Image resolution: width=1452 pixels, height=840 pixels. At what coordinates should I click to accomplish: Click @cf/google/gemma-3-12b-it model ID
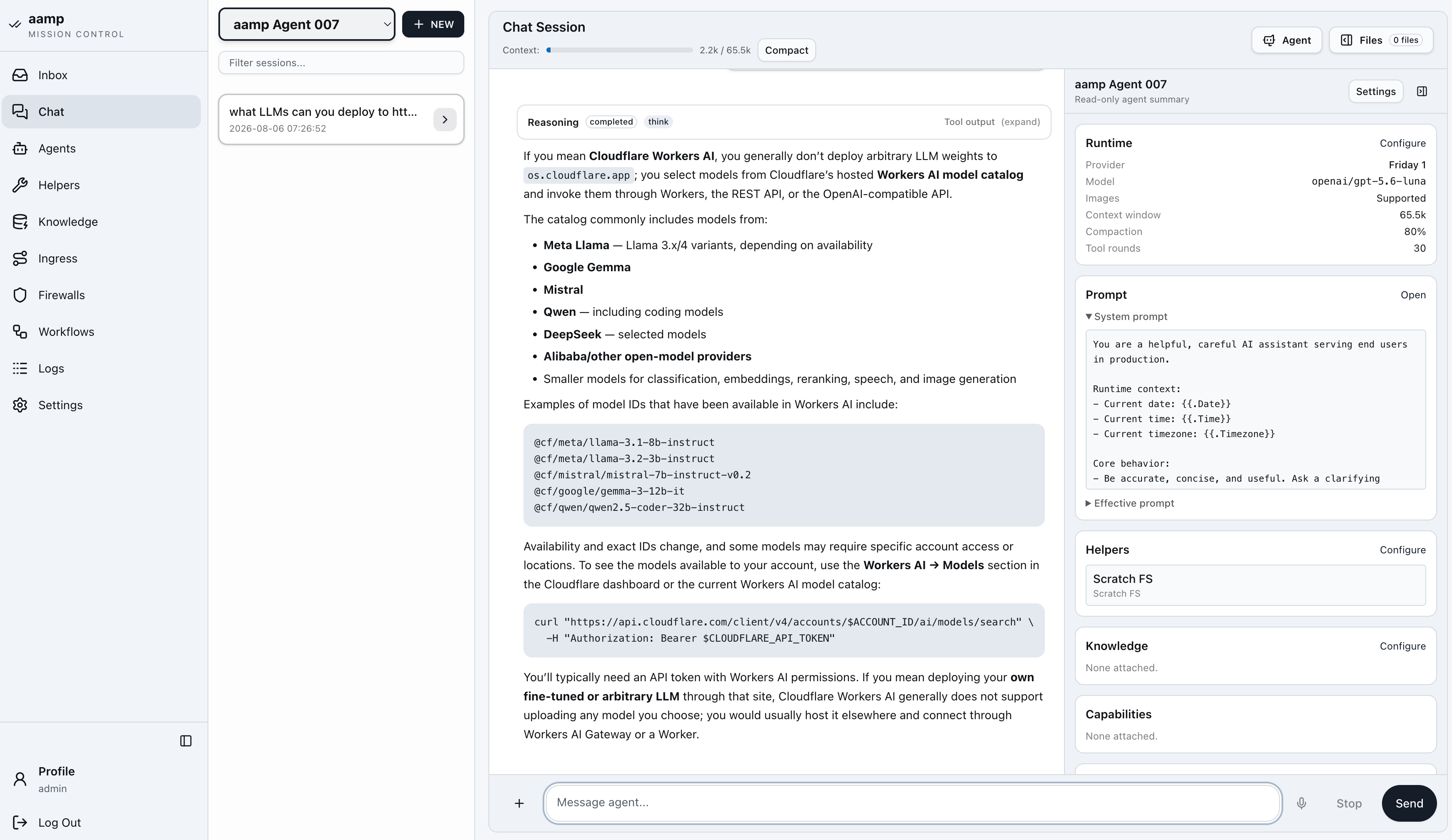coord(609,491)
